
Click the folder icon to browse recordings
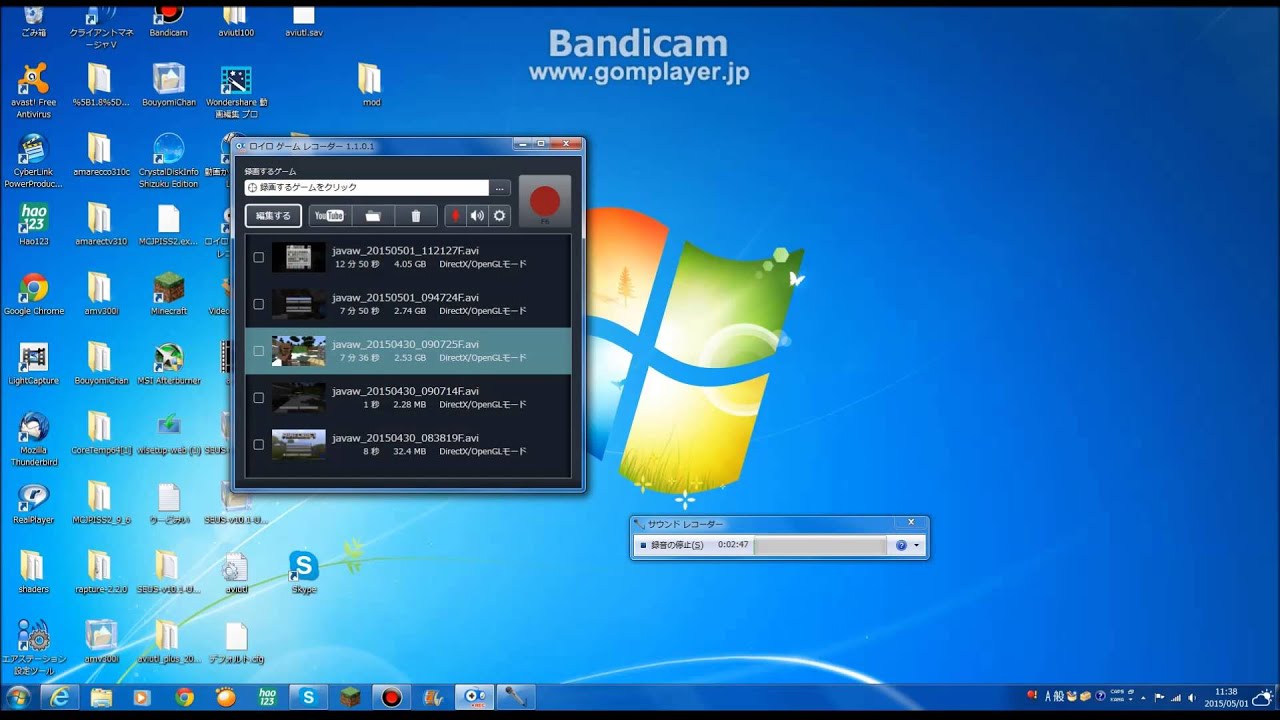pos(373,215)
